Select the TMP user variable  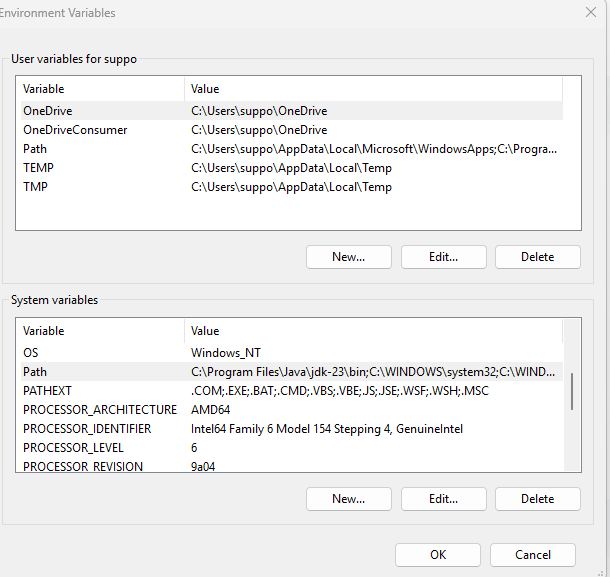point(292,187)
